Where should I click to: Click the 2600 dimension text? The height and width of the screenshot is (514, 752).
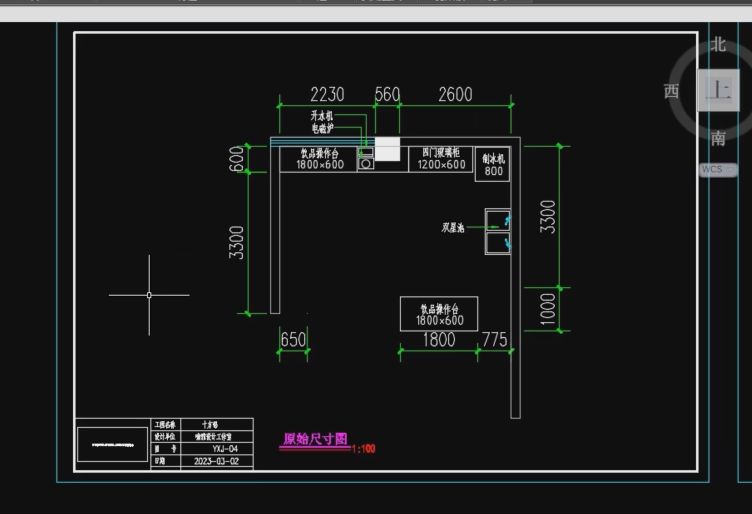[455, 95]
